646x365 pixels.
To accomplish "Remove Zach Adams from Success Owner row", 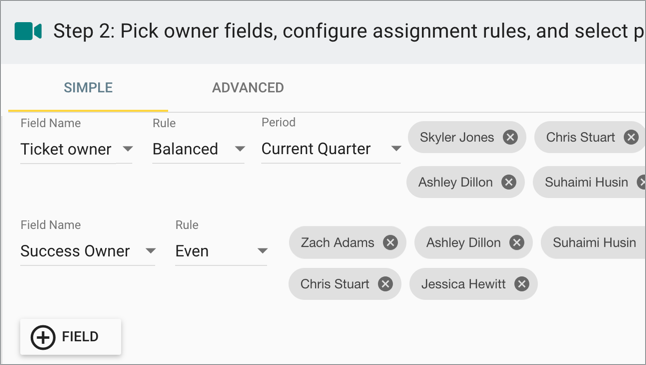I will click(x=390, y=243).
